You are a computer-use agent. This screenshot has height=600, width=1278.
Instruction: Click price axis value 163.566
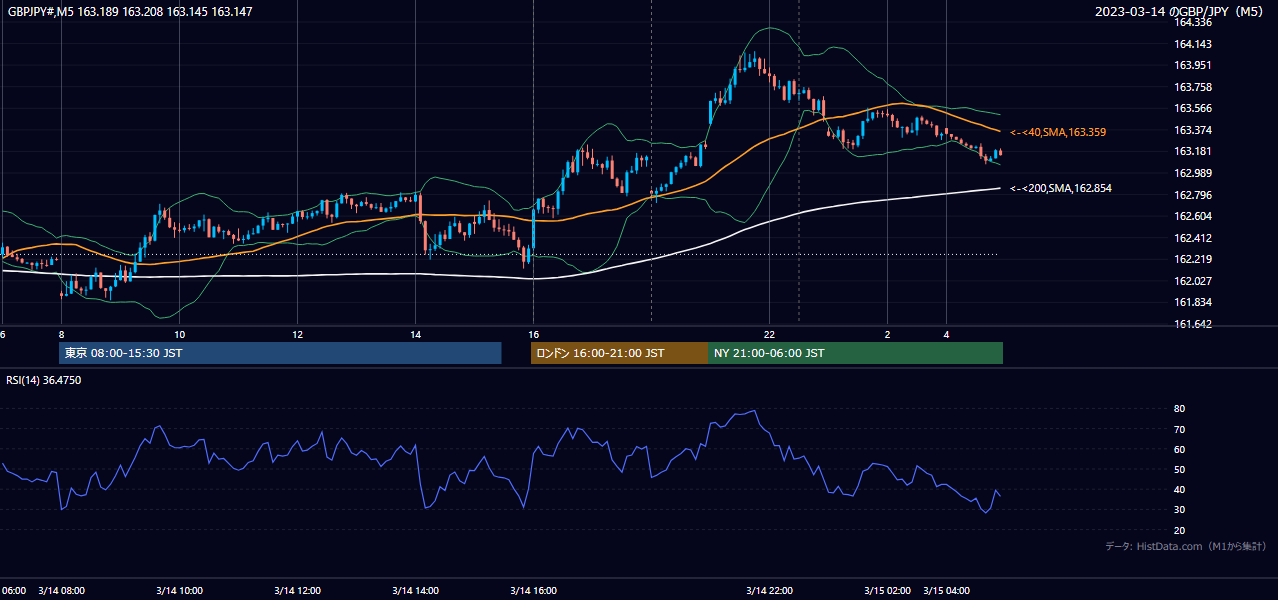[x=1192, y=108]
